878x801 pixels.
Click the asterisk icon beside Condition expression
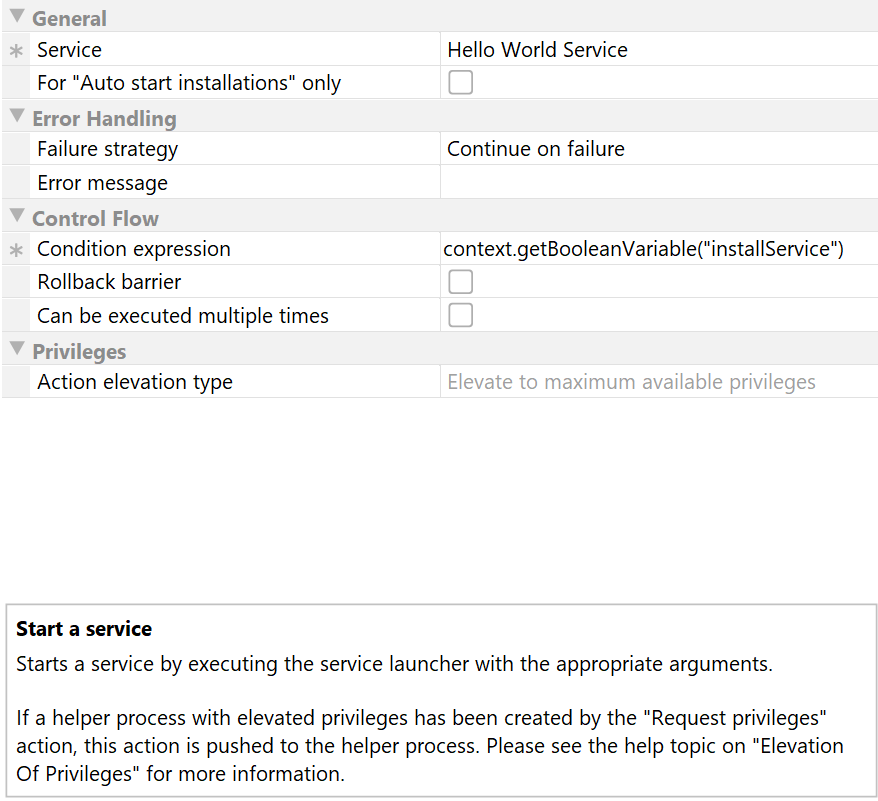point(16,250)
